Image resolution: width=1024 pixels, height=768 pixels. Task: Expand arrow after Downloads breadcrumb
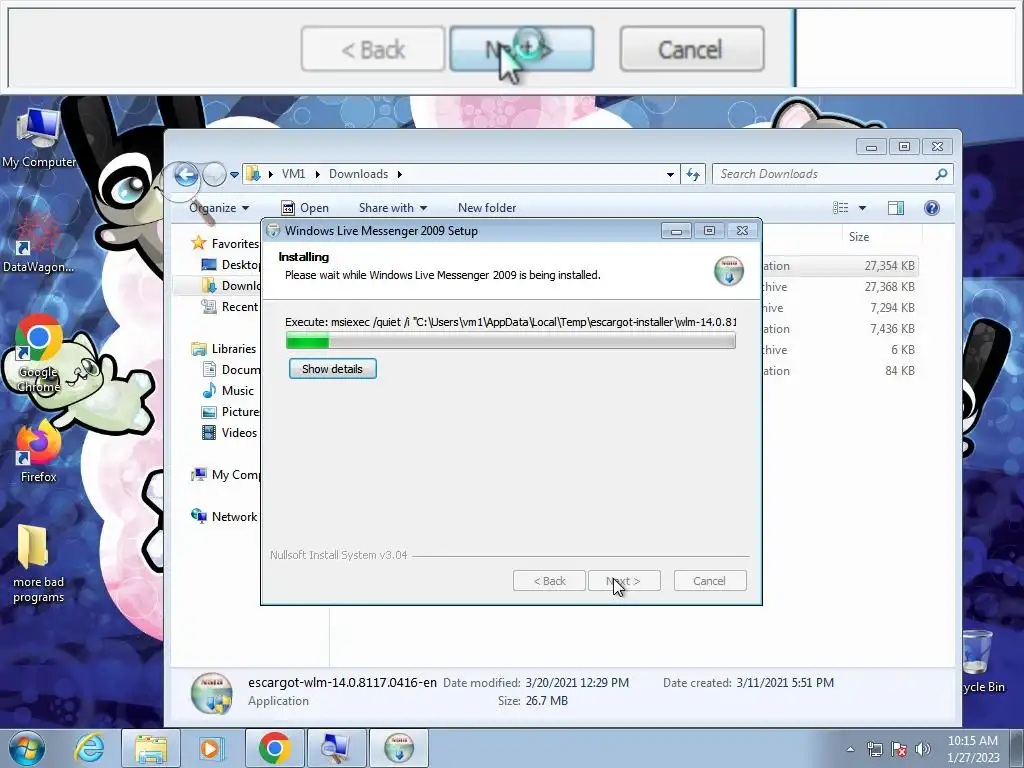coord(400,174)
